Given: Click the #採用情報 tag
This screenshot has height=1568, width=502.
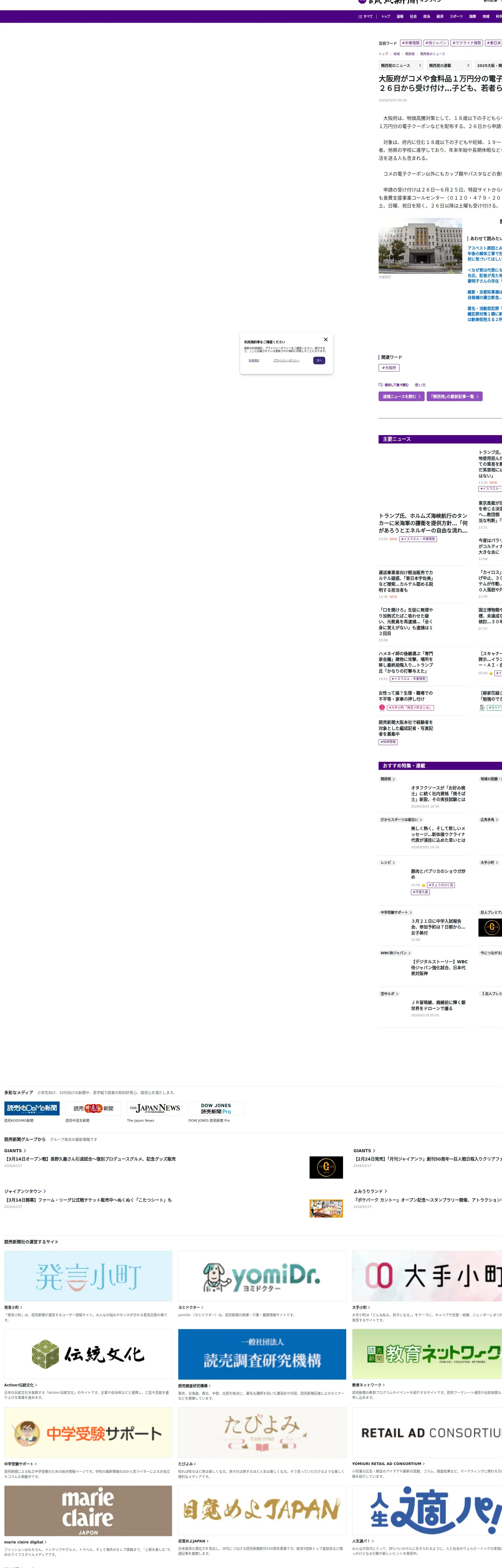Looking at the screenshot, I should pyautogui.click(x=388, y=742).
